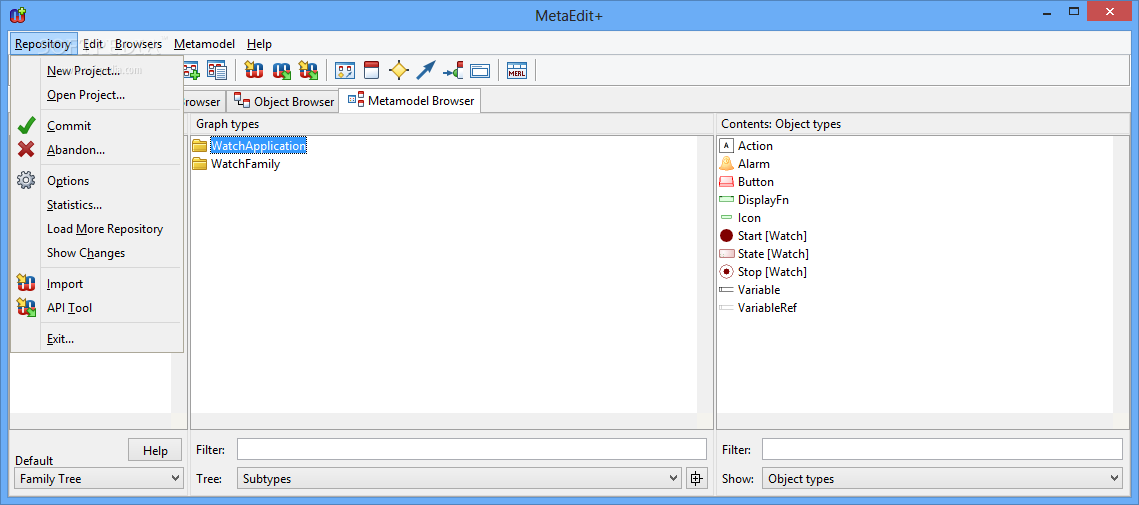Choose Load More Repository menu entry
The height and width of the screenshot is (505, 1139).
click(105, 229)
